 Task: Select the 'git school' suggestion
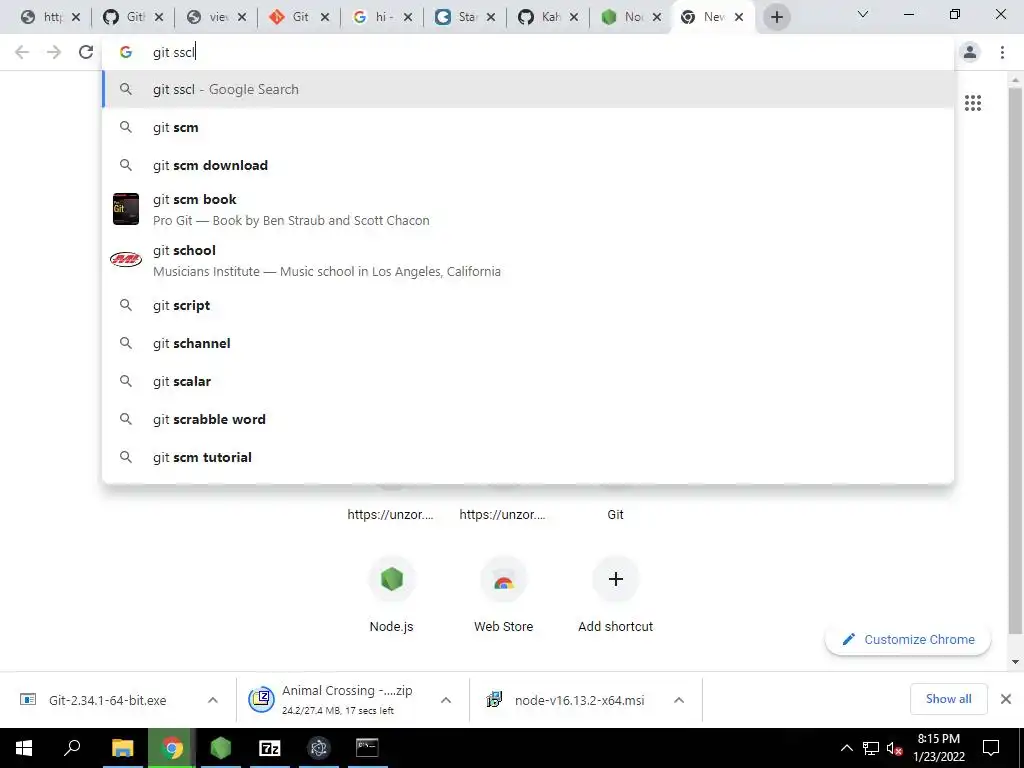(528, 260)
